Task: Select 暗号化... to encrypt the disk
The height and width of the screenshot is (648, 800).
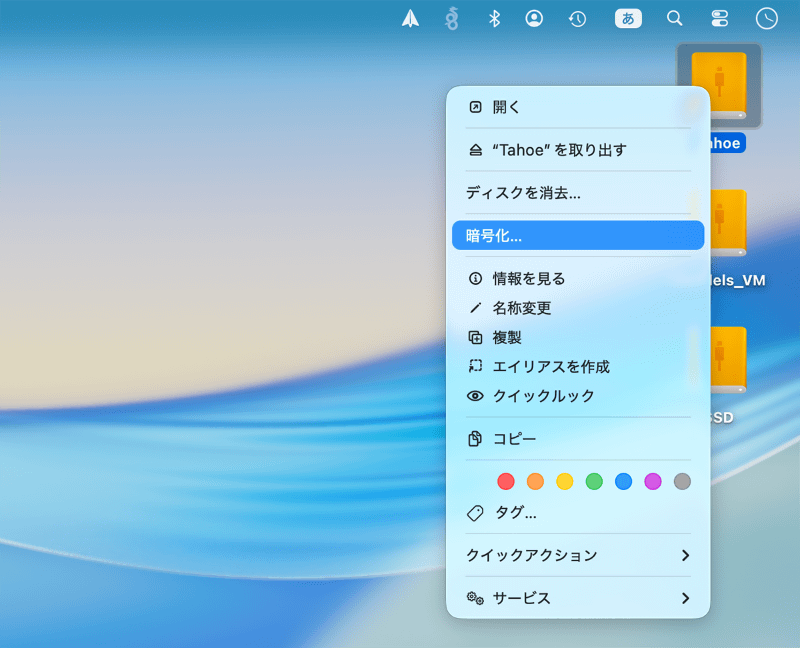Action: [x=578, y=235]
